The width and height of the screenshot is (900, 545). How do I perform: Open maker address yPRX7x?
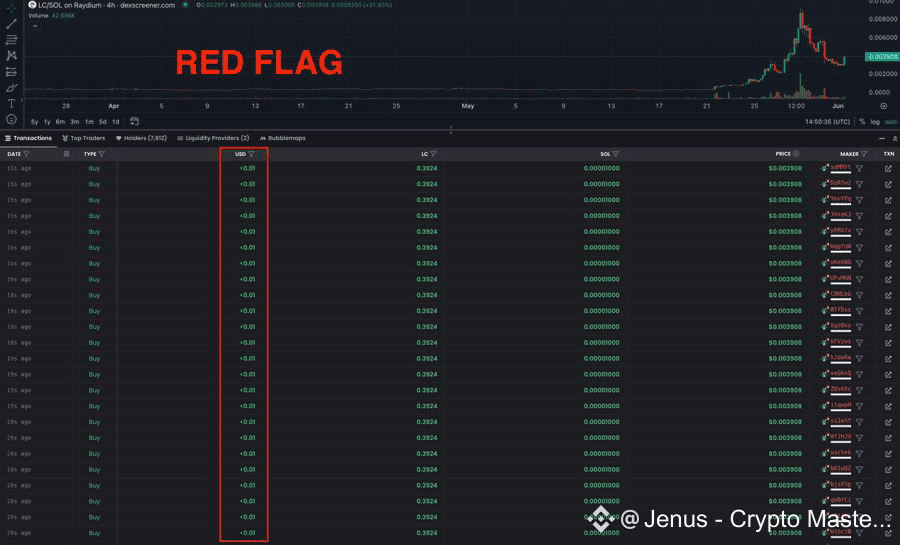(840, 231)
